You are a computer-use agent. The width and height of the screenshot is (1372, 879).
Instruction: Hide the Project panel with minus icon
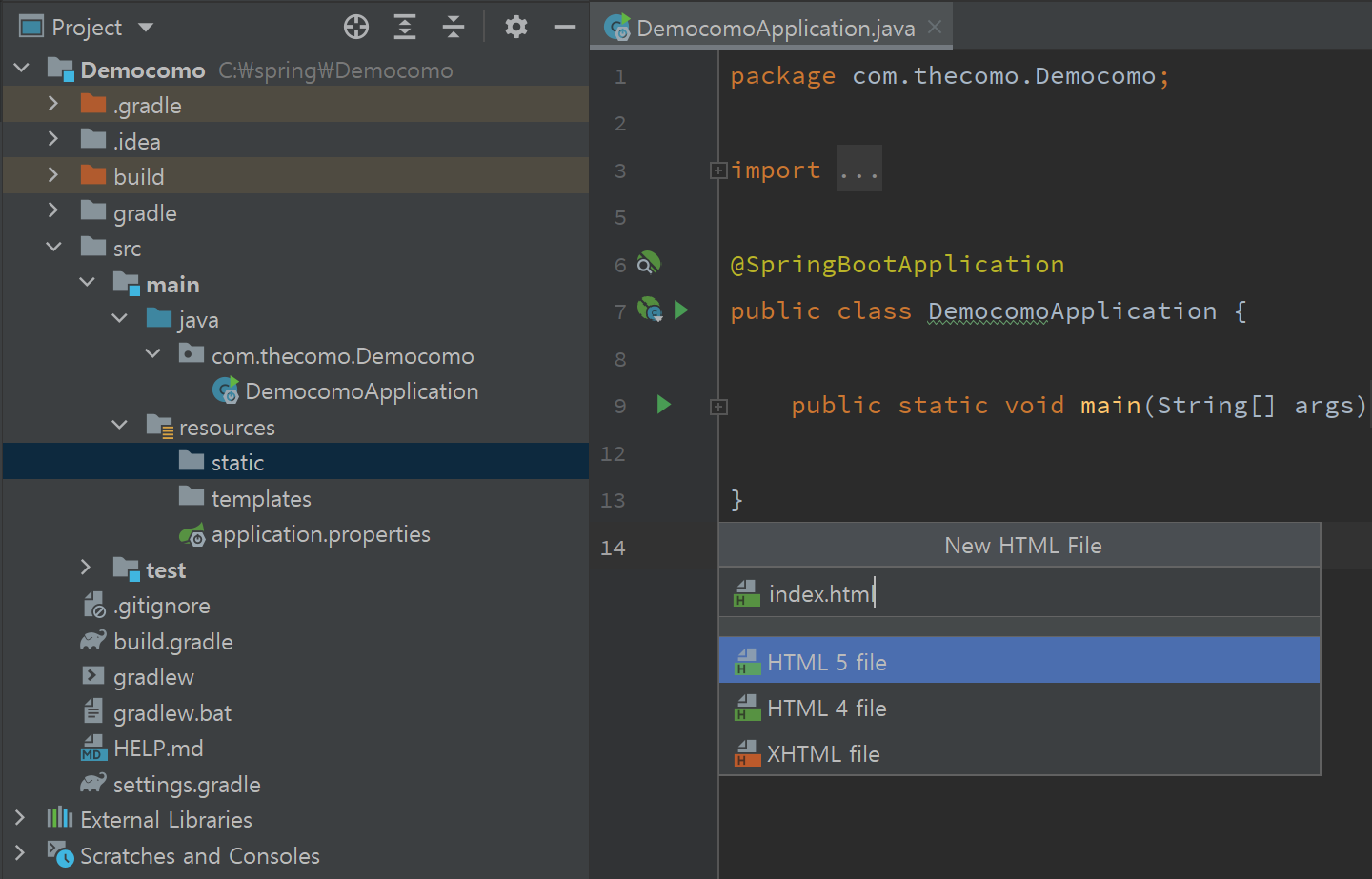(565, 27)
